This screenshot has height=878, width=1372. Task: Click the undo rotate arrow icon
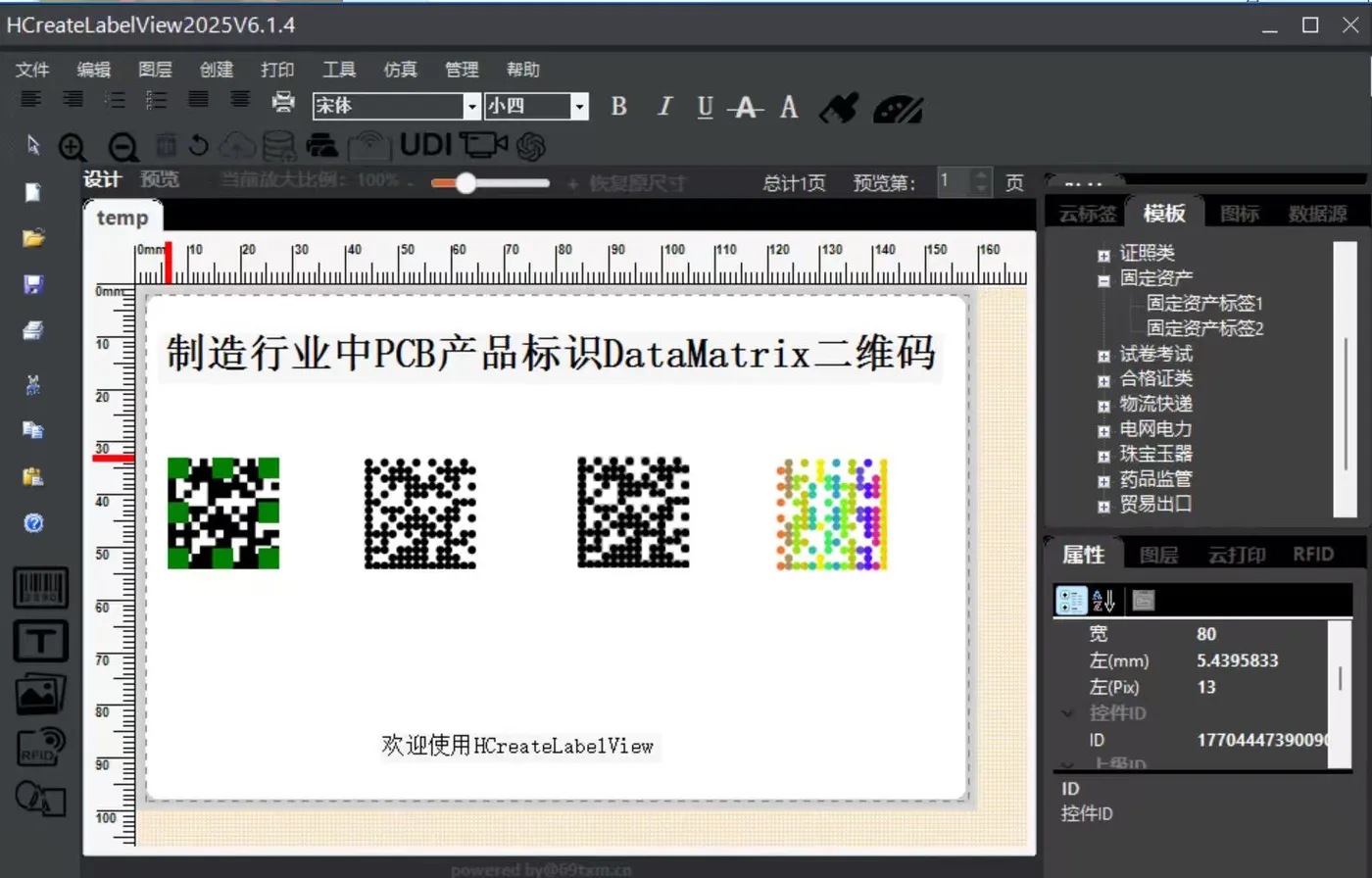pos(199,145)
